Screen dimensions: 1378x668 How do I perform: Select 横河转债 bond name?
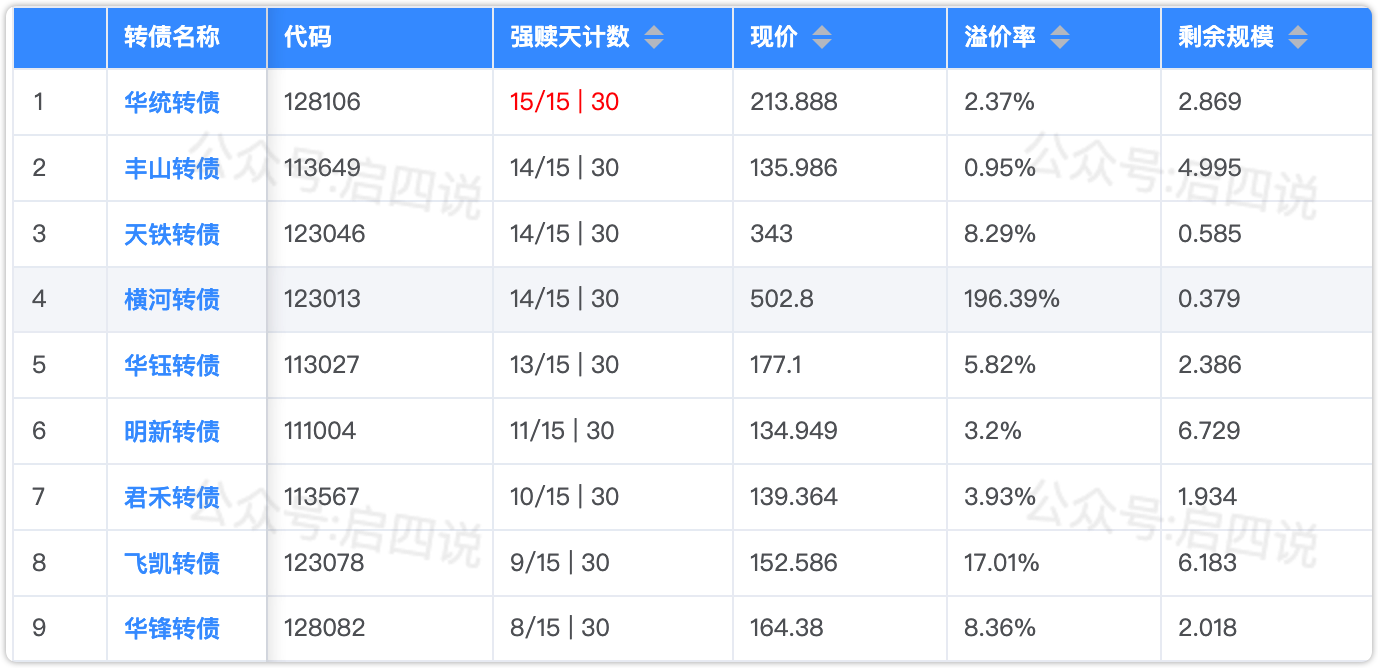pos(172,299)
